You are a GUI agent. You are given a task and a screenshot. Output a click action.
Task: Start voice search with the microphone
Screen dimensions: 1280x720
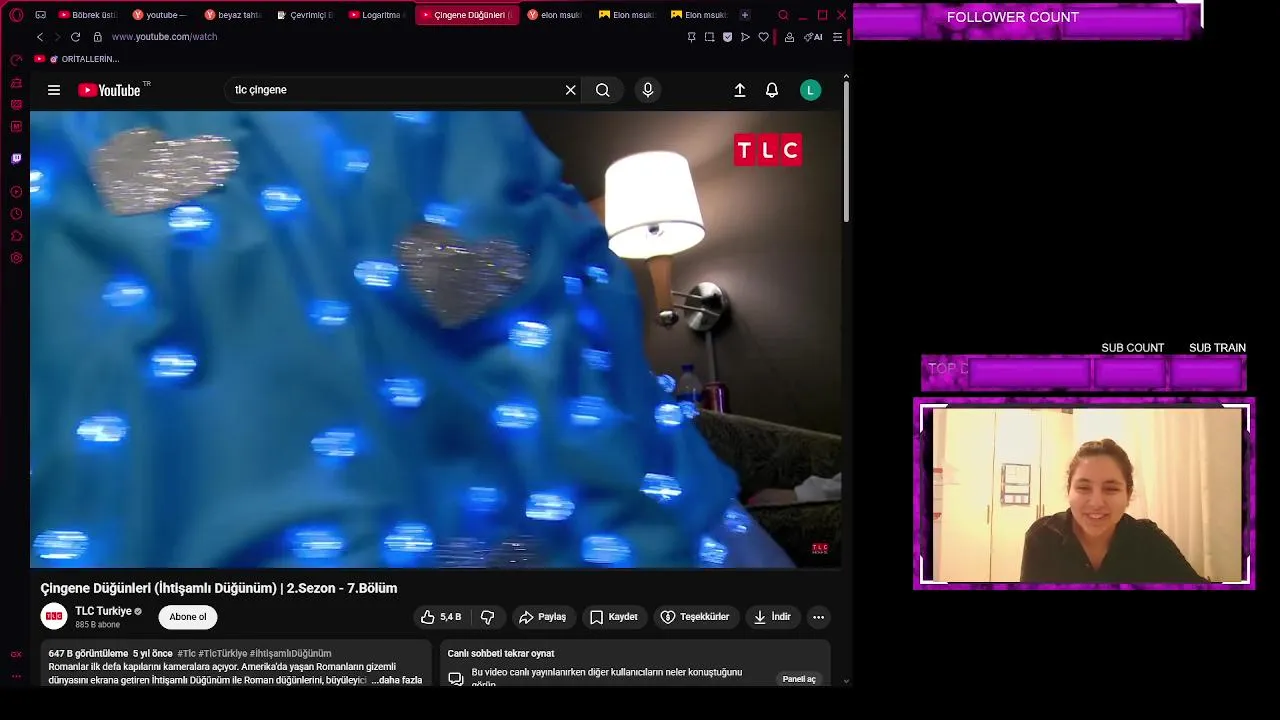tap(648, 90)
